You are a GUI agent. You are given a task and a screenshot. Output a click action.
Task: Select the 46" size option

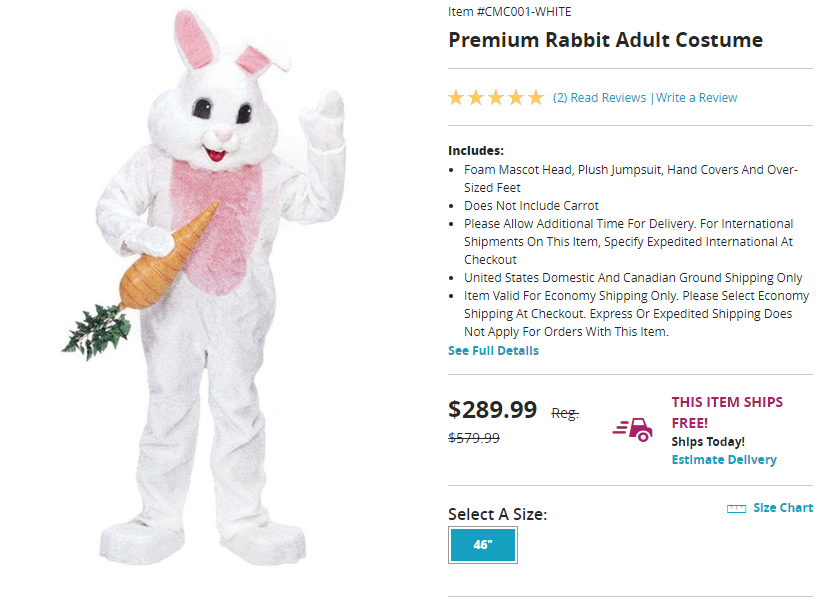(483, 545)
